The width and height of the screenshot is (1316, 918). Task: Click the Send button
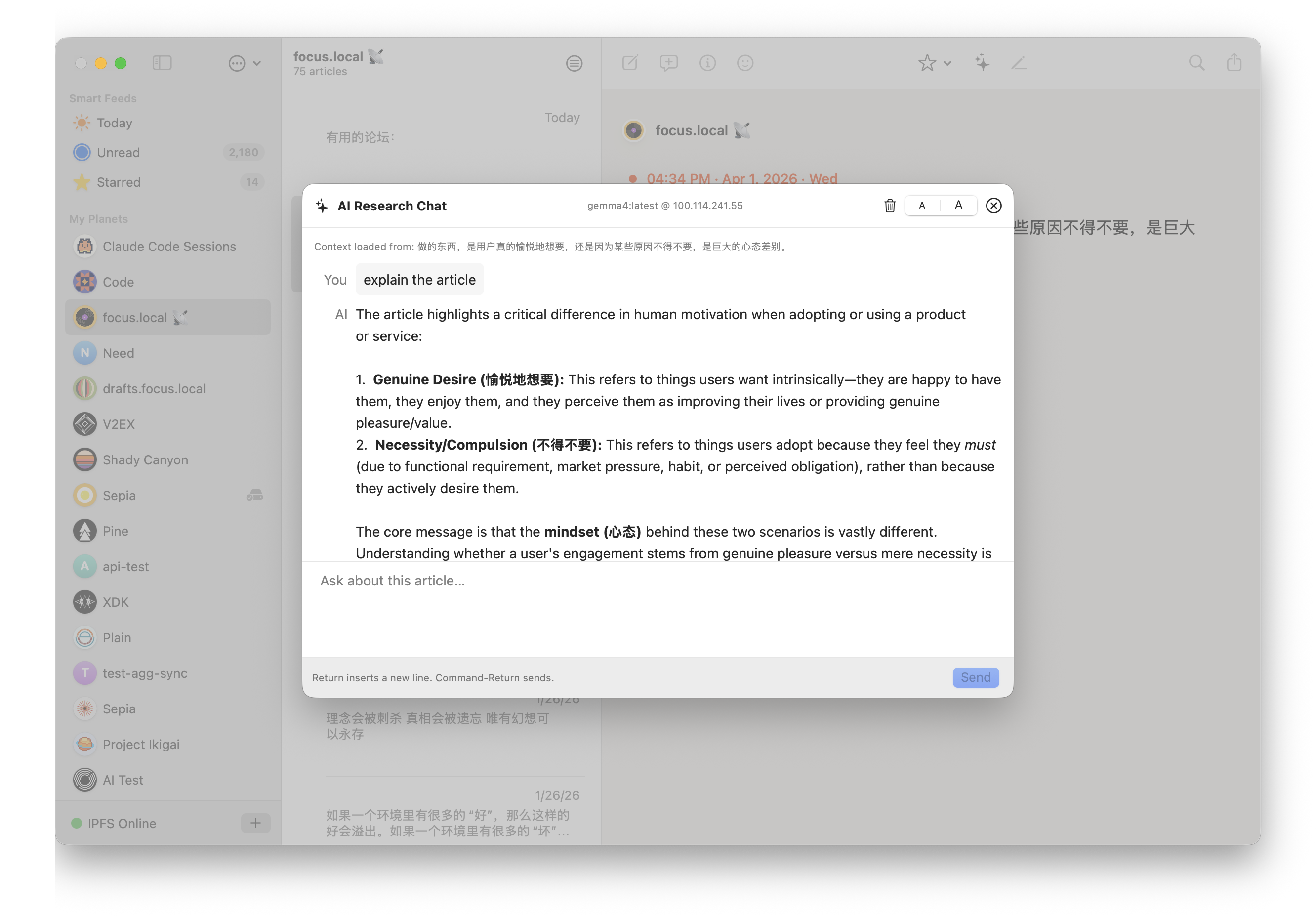click(x=975, y=677)
